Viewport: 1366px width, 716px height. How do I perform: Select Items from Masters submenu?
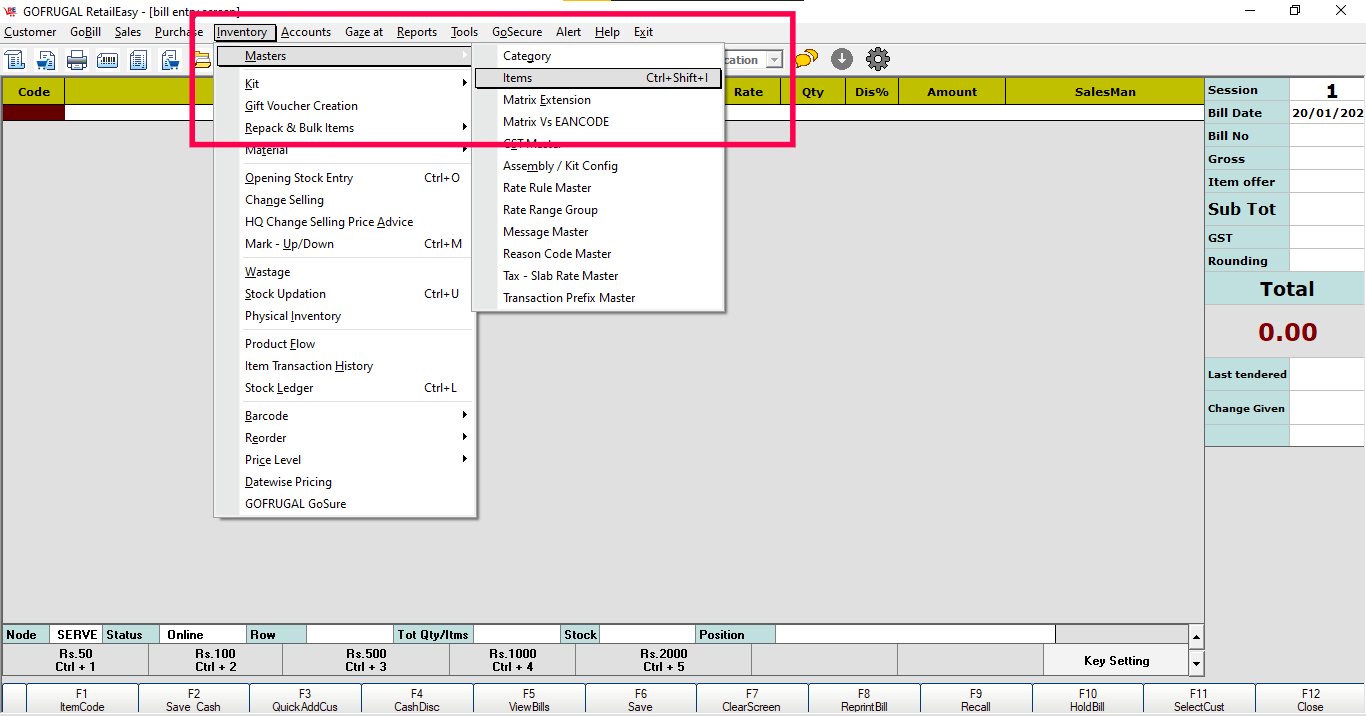[x=598, y=78]
